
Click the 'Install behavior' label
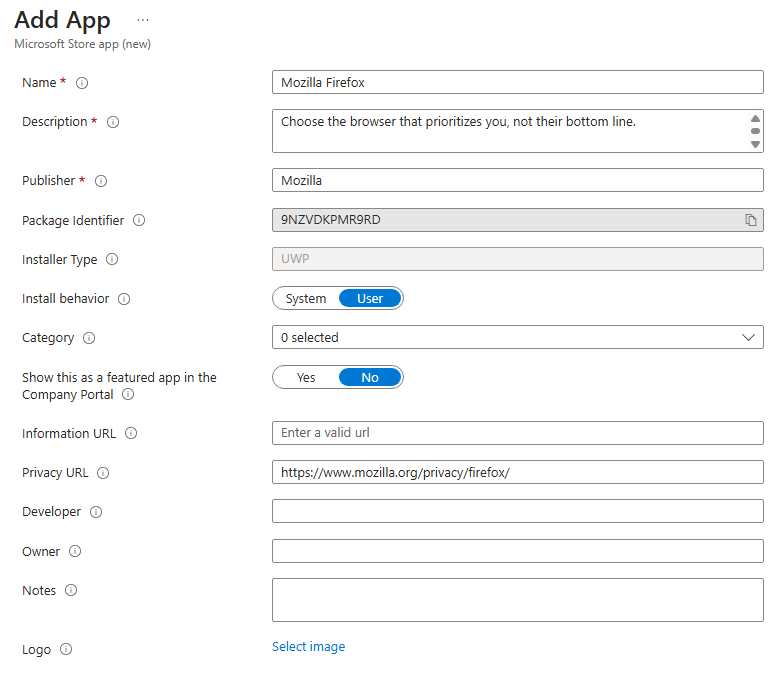65,299
